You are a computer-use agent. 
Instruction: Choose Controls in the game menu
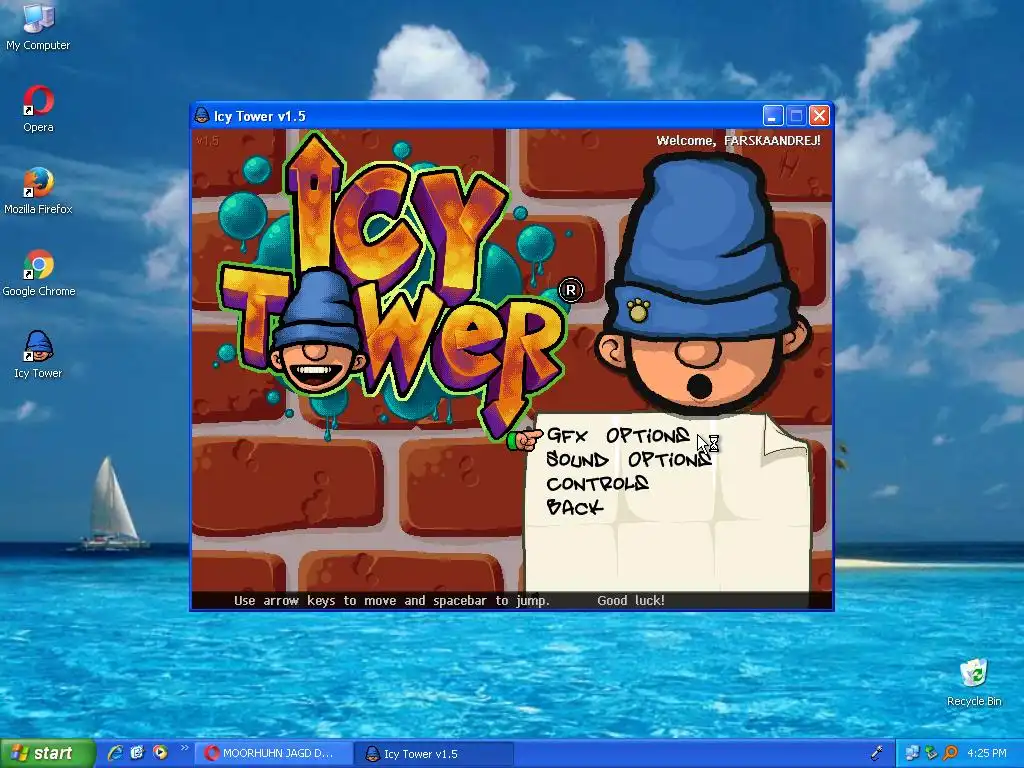[597, 484]
